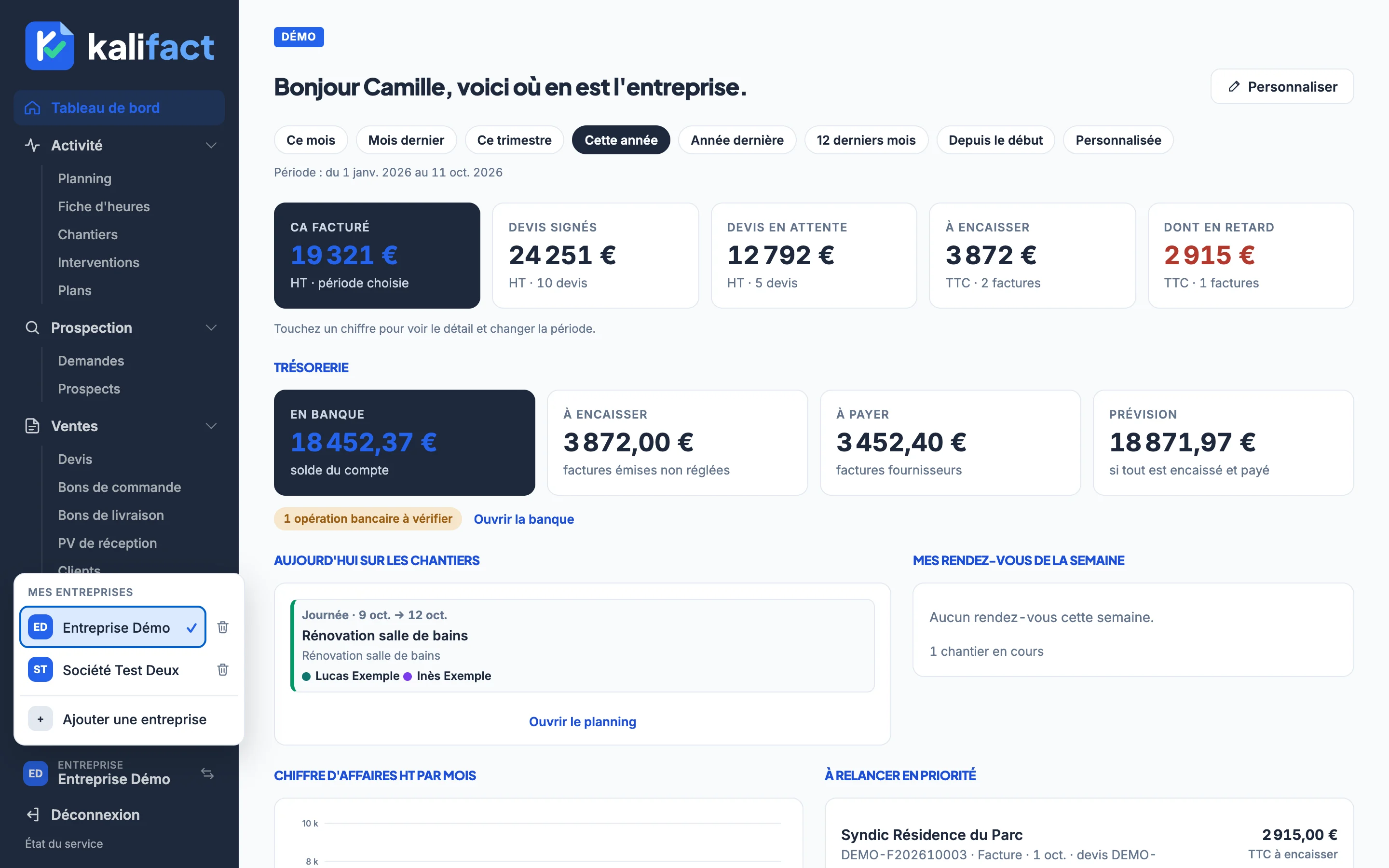Screen dimensions: 1389x868
Task: Click the plus icon for adding entreprise
Action: click(x=40, y=719)
